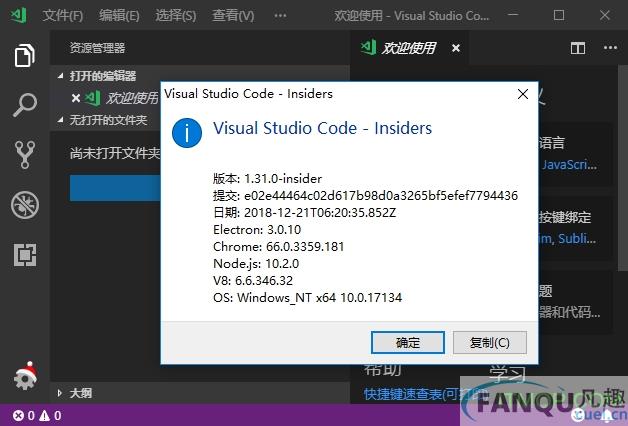Image resolution: width=628 pixels, height=426 pixels.
Task: Close the Insiders about dialog
Action: point(523,94)
